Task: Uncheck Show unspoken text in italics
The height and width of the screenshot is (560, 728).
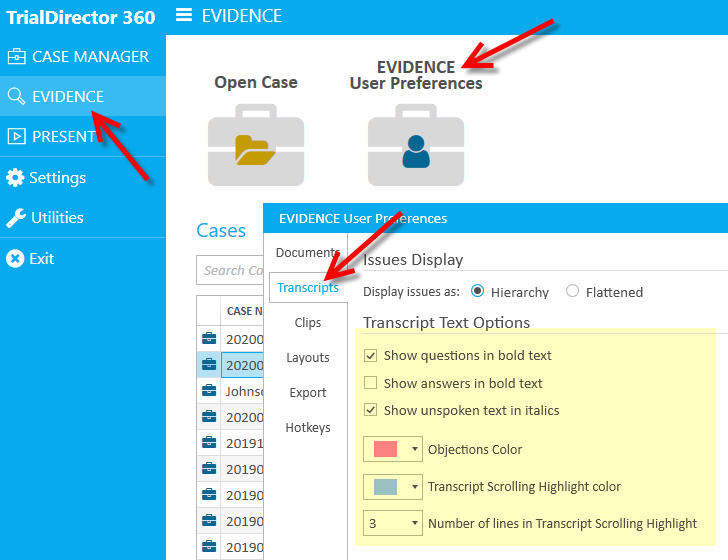Action: tap(370, 410)
